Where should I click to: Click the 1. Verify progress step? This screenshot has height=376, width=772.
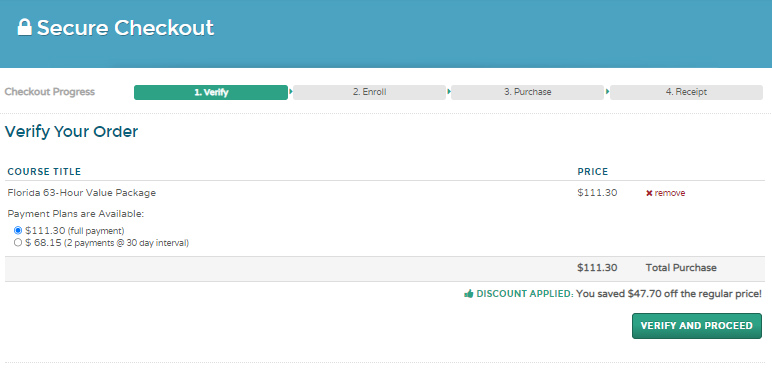point(211,93)
